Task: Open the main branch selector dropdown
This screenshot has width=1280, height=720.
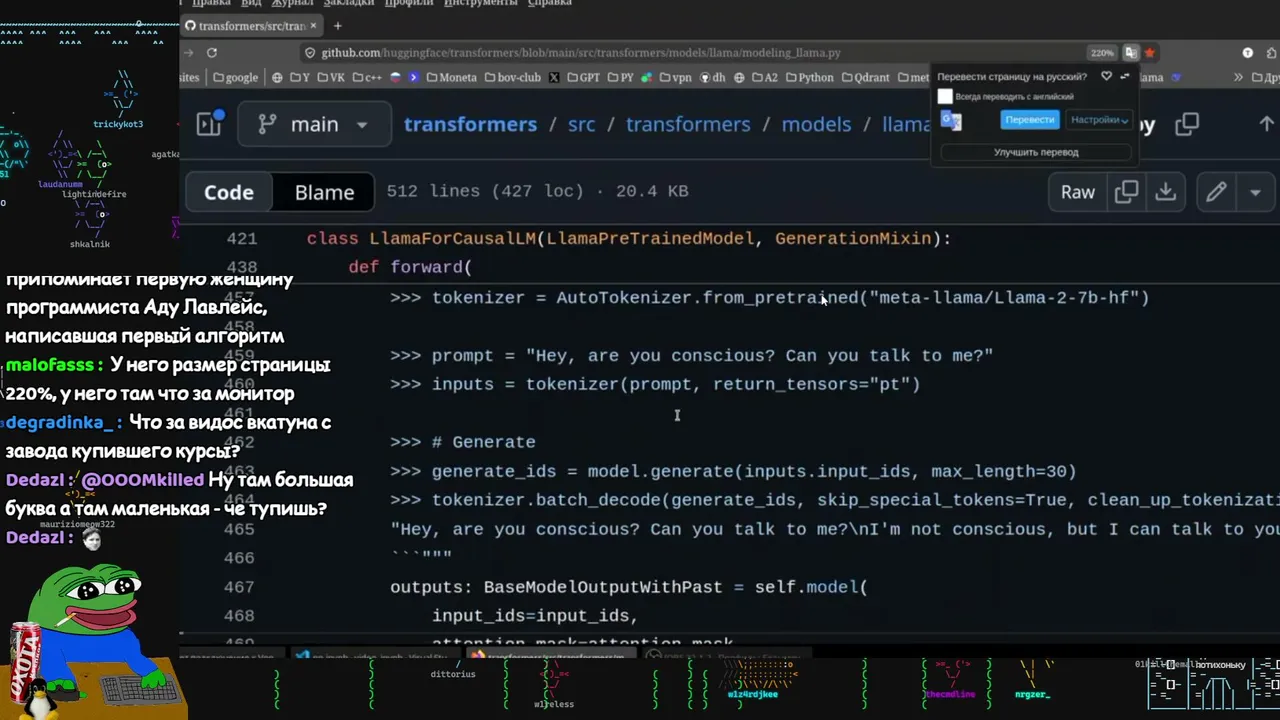Action: click(x=314, y=124)
